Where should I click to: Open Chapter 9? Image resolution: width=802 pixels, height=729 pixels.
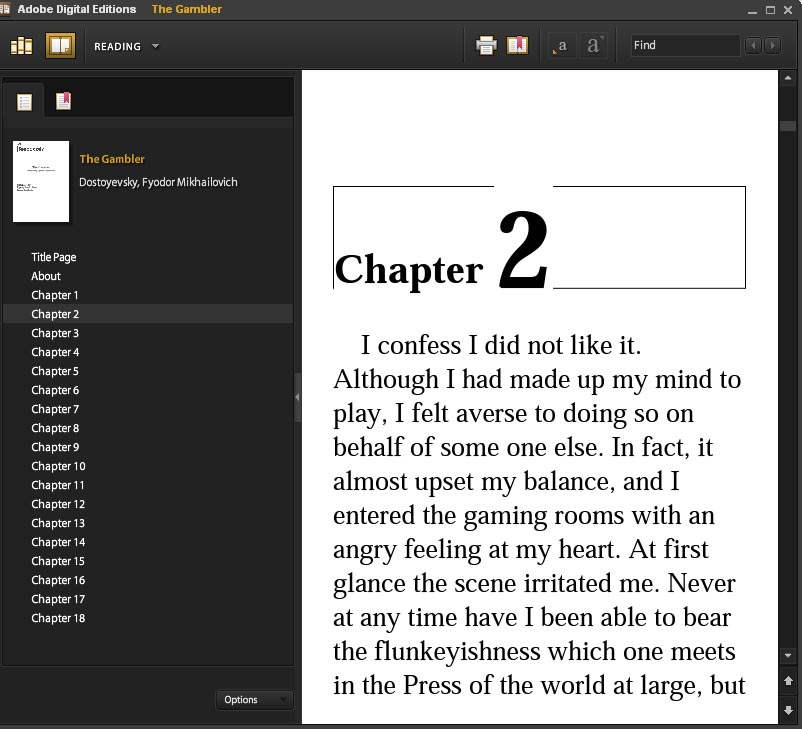pos(55,447)
